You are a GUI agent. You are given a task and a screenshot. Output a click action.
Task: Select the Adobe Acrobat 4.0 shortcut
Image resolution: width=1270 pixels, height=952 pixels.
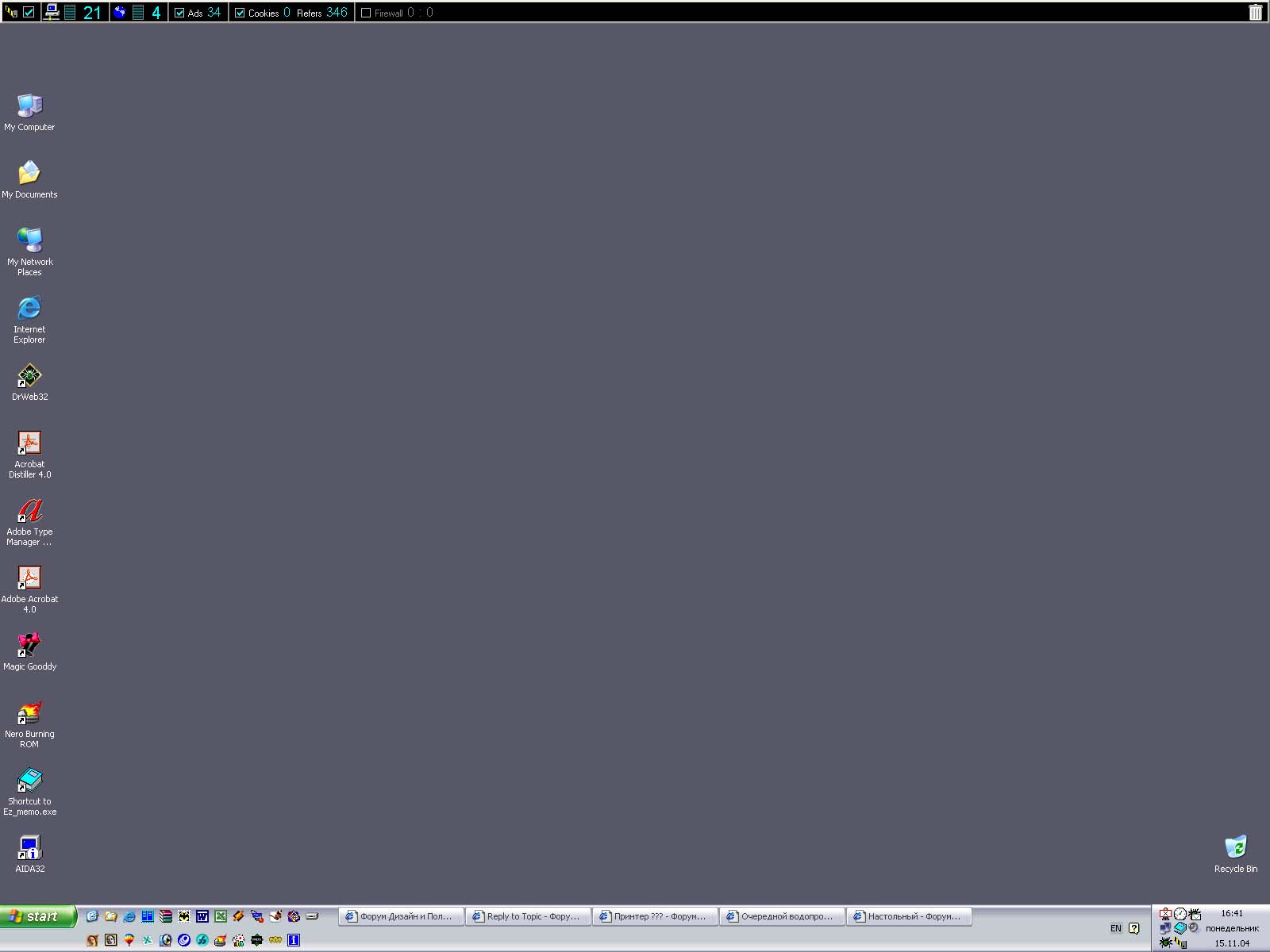[29, 589]
